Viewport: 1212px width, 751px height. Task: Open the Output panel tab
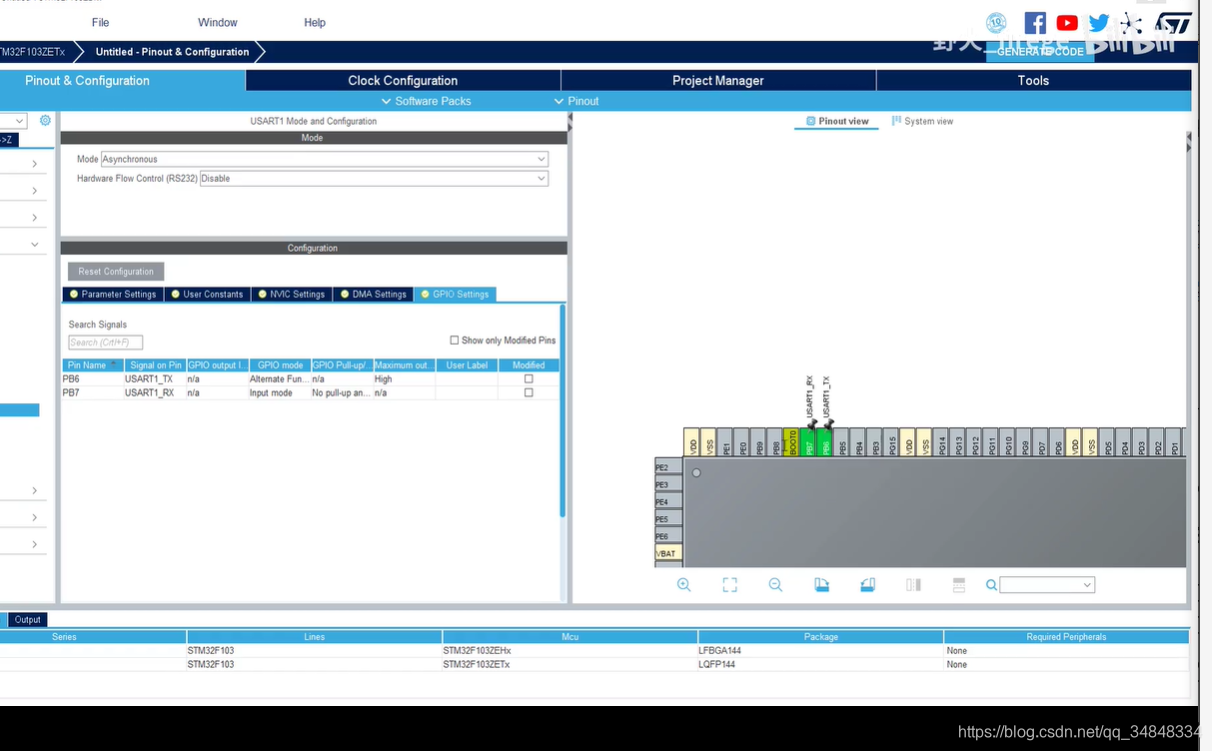point(27,620)
